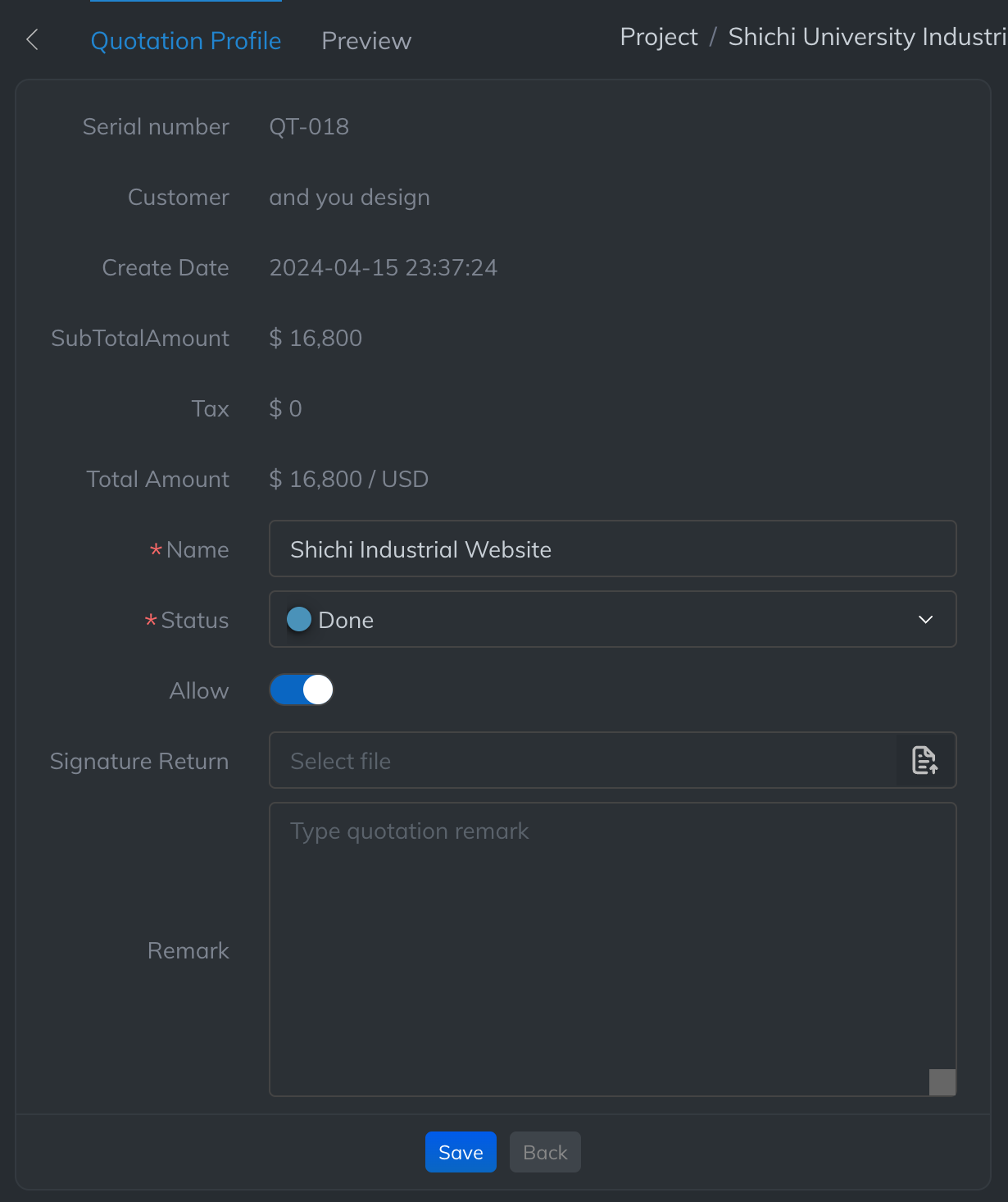Go to Project in the breadcrumb
Image resolution: width=1008 pixels, height=1202 pixels.
tap(659, 37)
